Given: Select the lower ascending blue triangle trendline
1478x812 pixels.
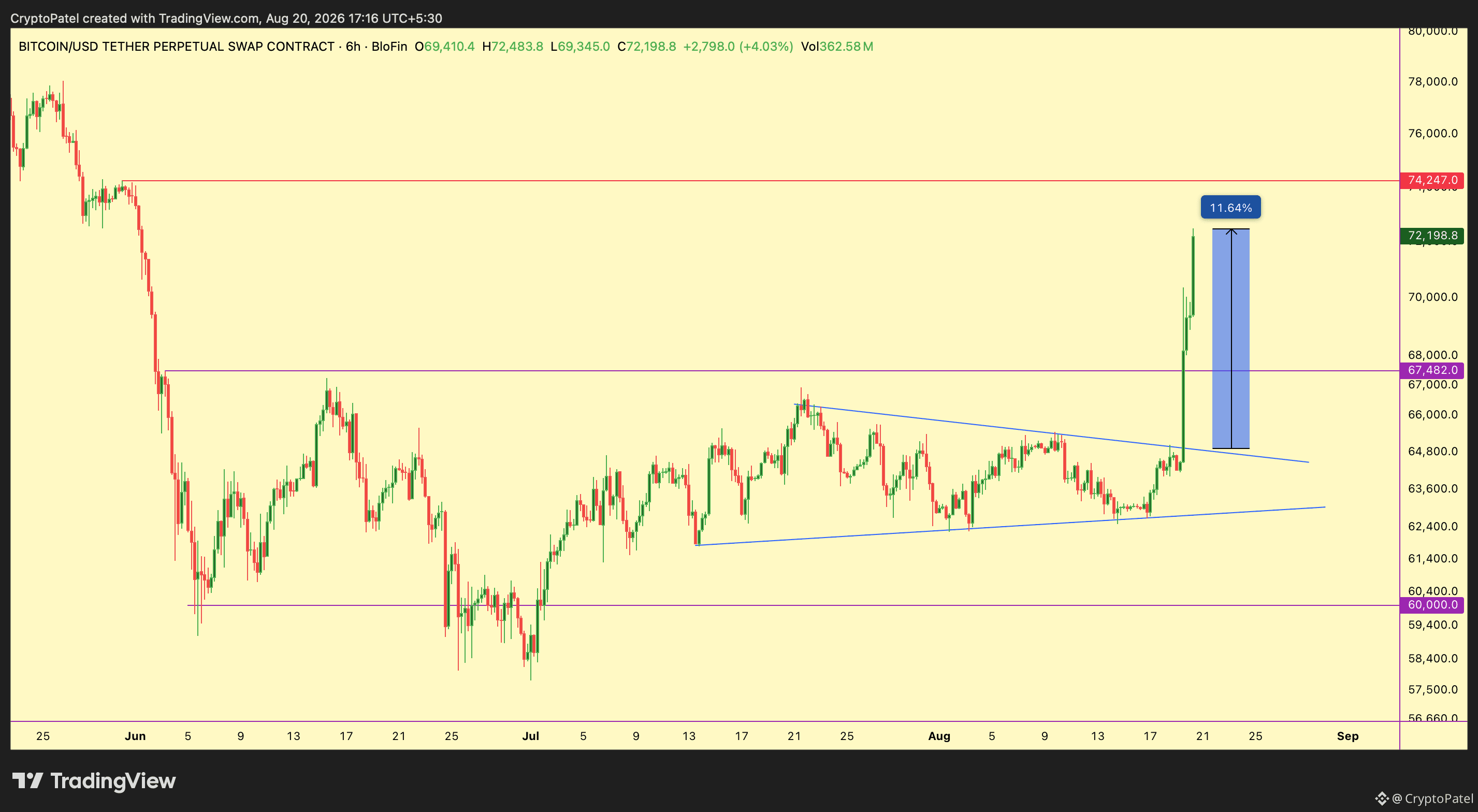Looking at the screenshot, I should [x=1010, y=526].
